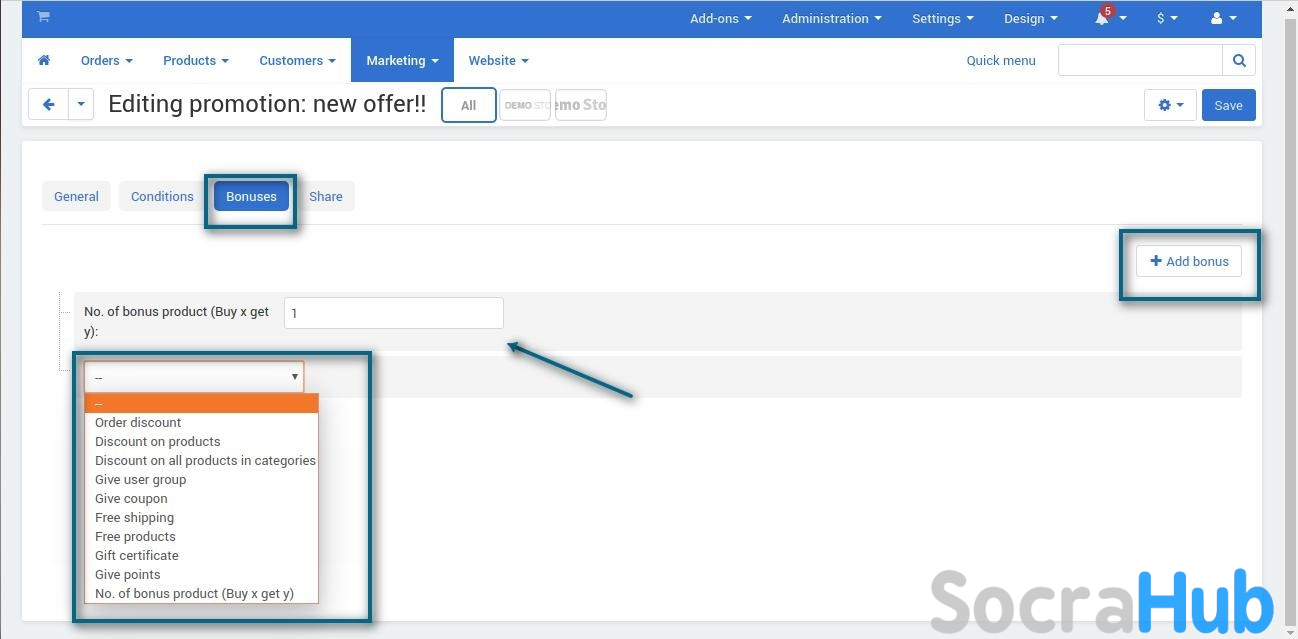
Task: Choose Give user group option
Action: click(201, 479)
